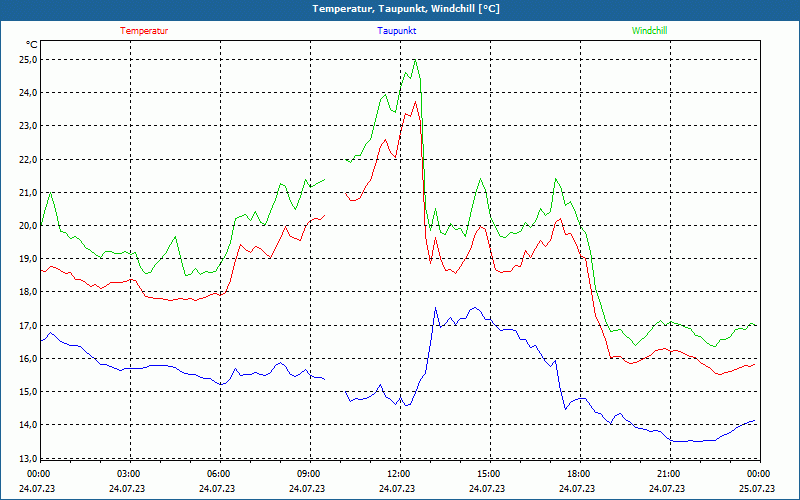Click the red Temperatur legend label
This screenshot has width=800, height=500.
[x=144, y=31]
